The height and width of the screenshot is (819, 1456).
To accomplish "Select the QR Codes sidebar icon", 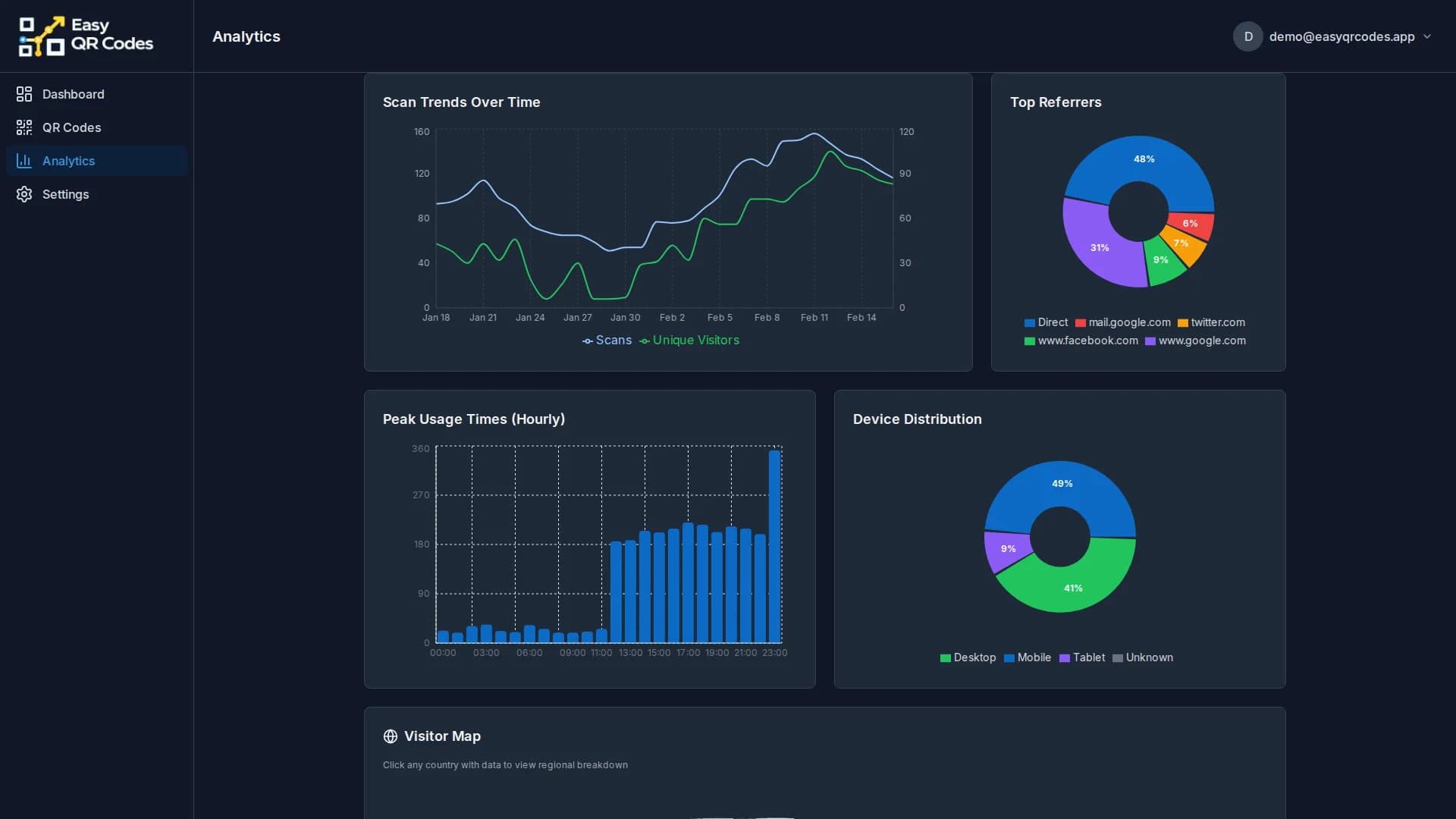I will tap(24, 127).
